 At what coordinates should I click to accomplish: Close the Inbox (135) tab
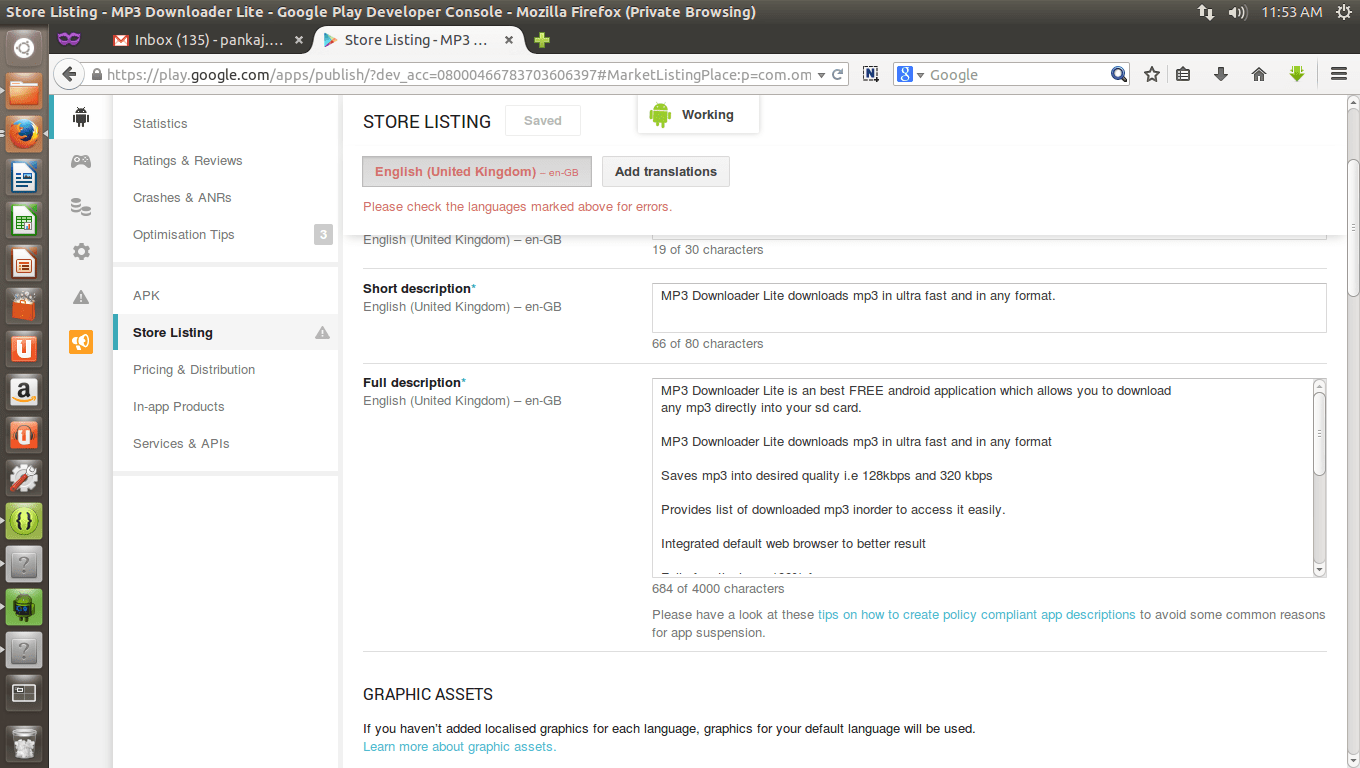pyautogui.click(x=299, y=40)
